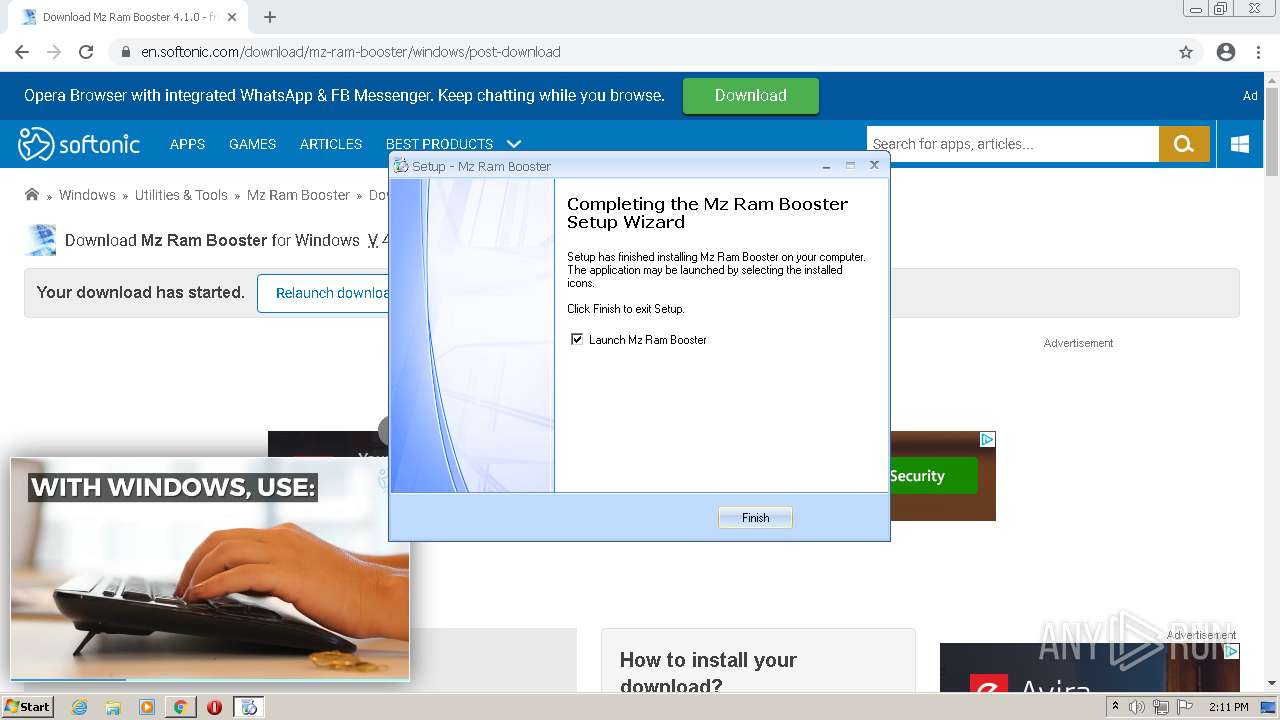Viewport: 1280px width, 720px height.
Task: Open the Mz Ram Booster breadcrumb link
Action: pyautogui.click(x=298, y=195)
